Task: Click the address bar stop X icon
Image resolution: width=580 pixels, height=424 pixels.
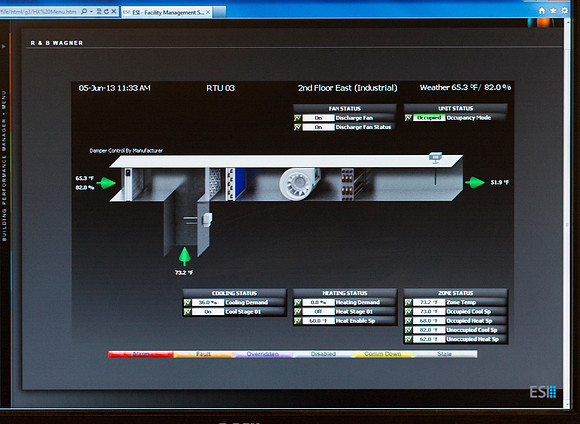Action: click(x=114, y=11)
